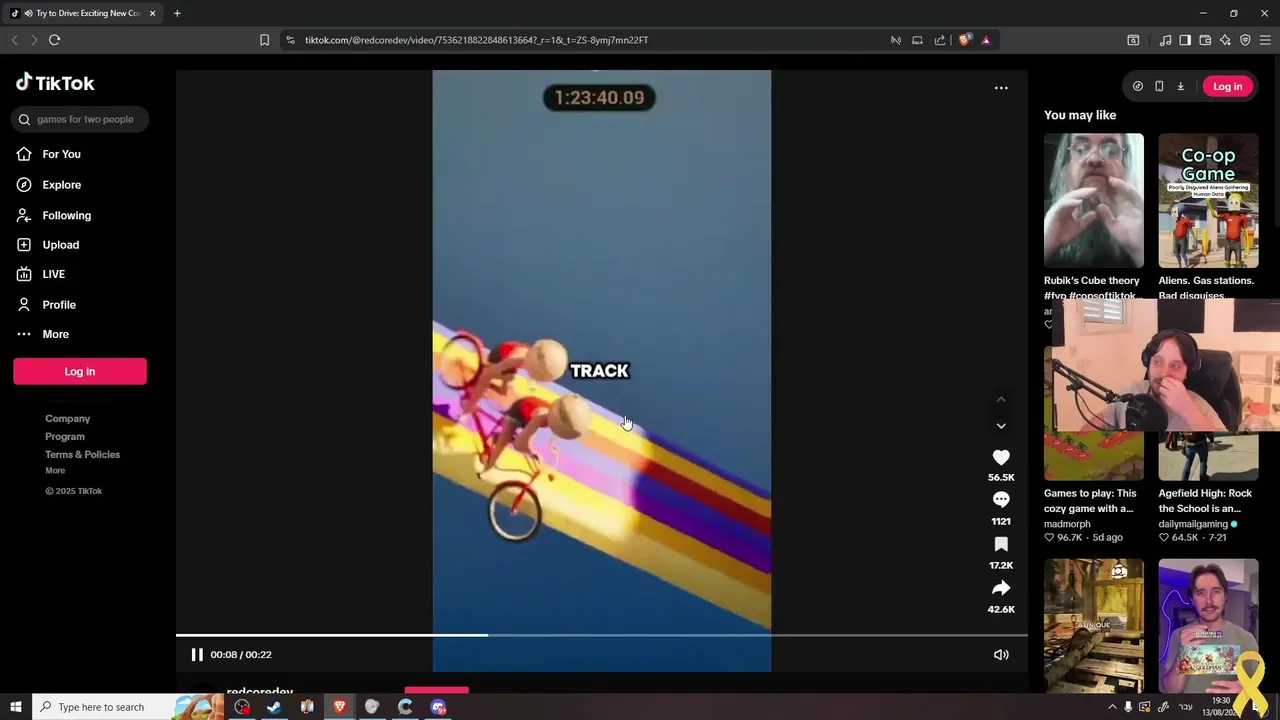Bookmark this page in address bar

pyautogui.click(x=264, y=40)
